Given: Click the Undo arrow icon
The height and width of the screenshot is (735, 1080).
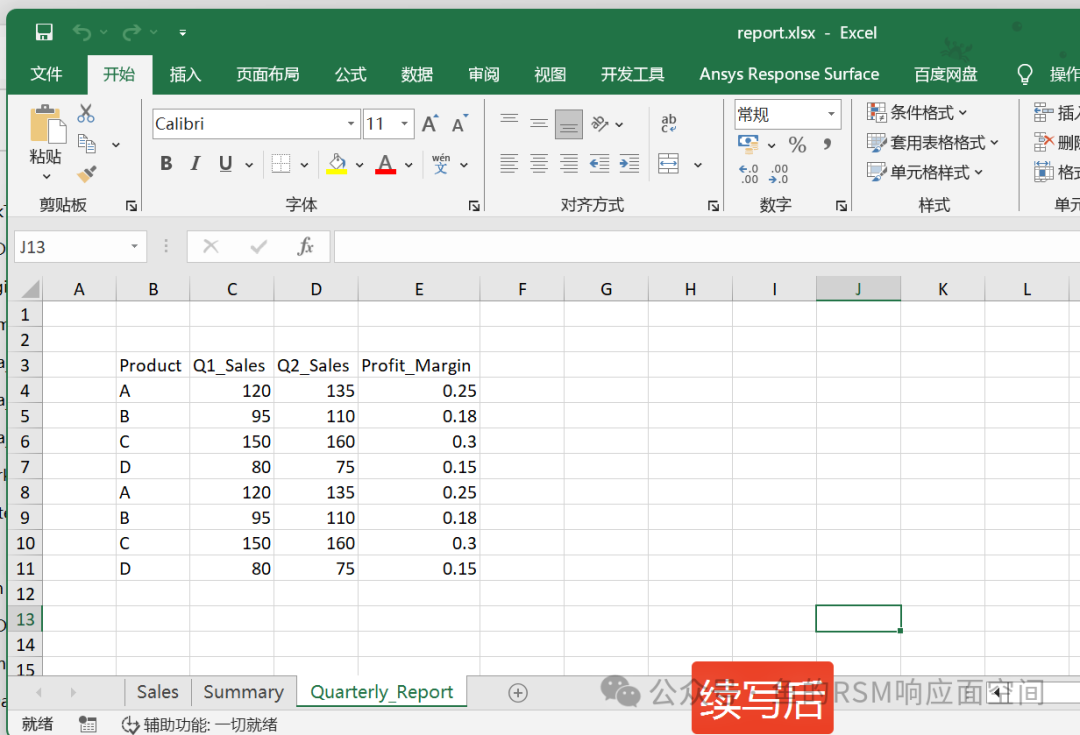Looking at the screenshot, I should coord(82,32).
